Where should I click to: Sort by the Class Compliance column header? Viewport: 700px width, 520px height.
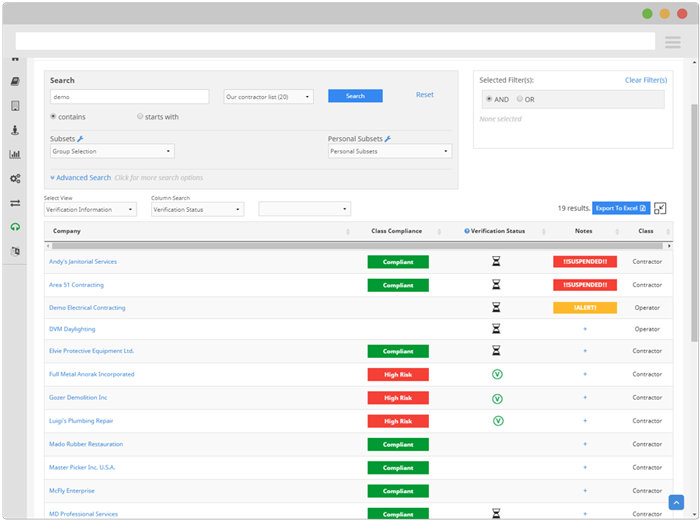(396, 231)
